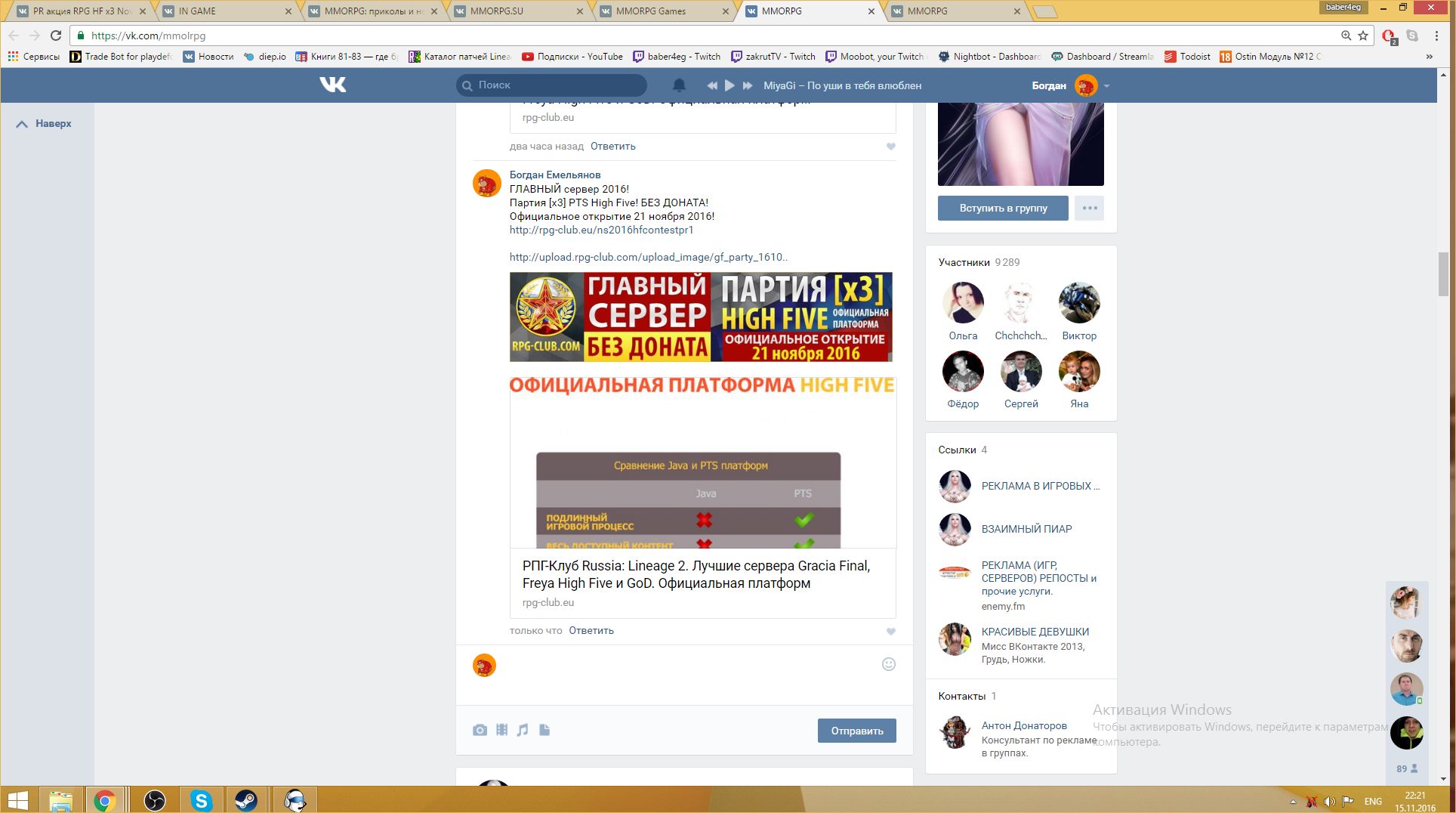This screenshot has height=813, width=1456.
Task: Click the VK logo home icon
Action: [x=332, y=85]
